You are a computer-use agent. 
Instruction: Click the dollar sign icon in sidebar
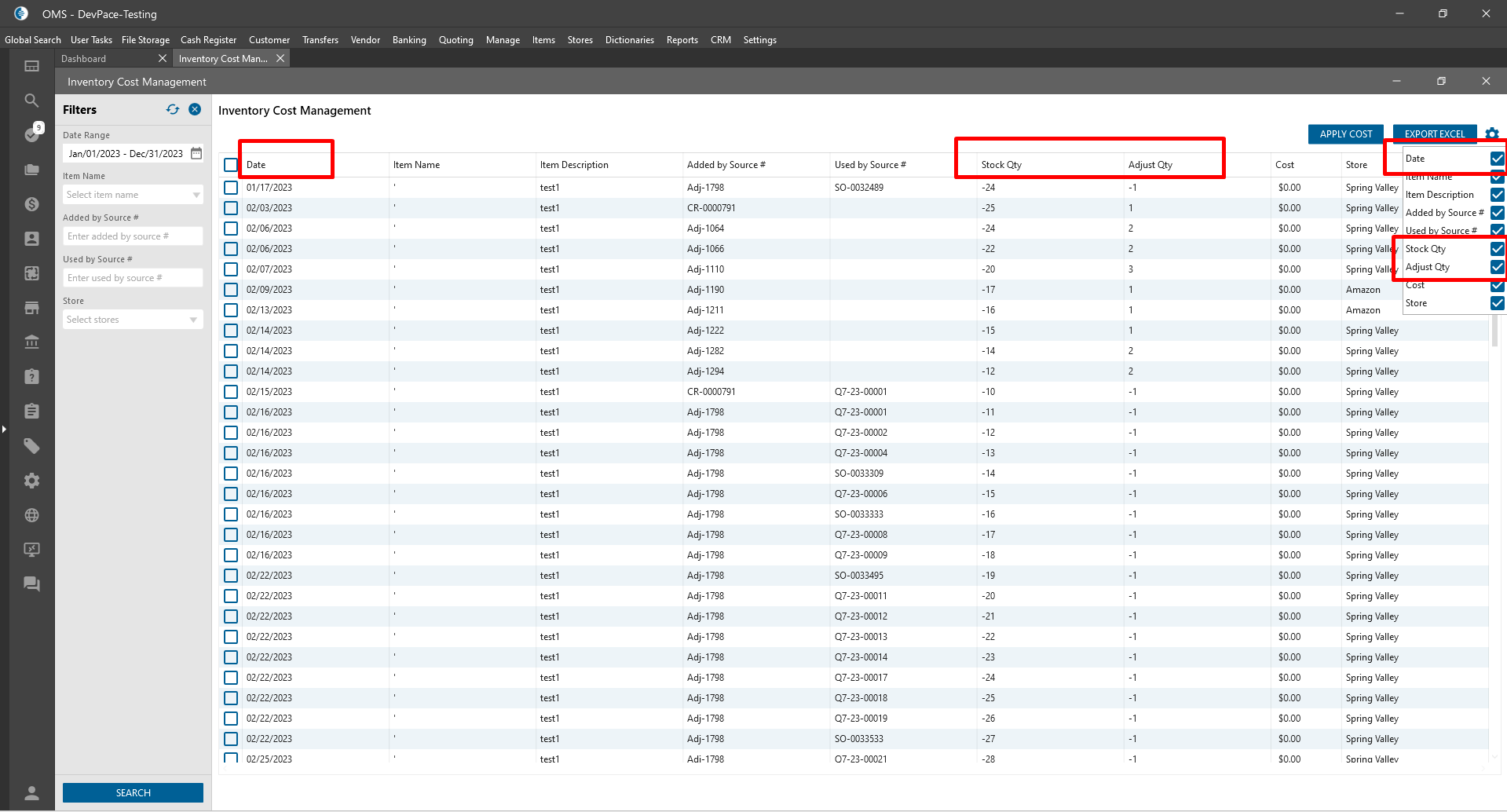(31, 204)
